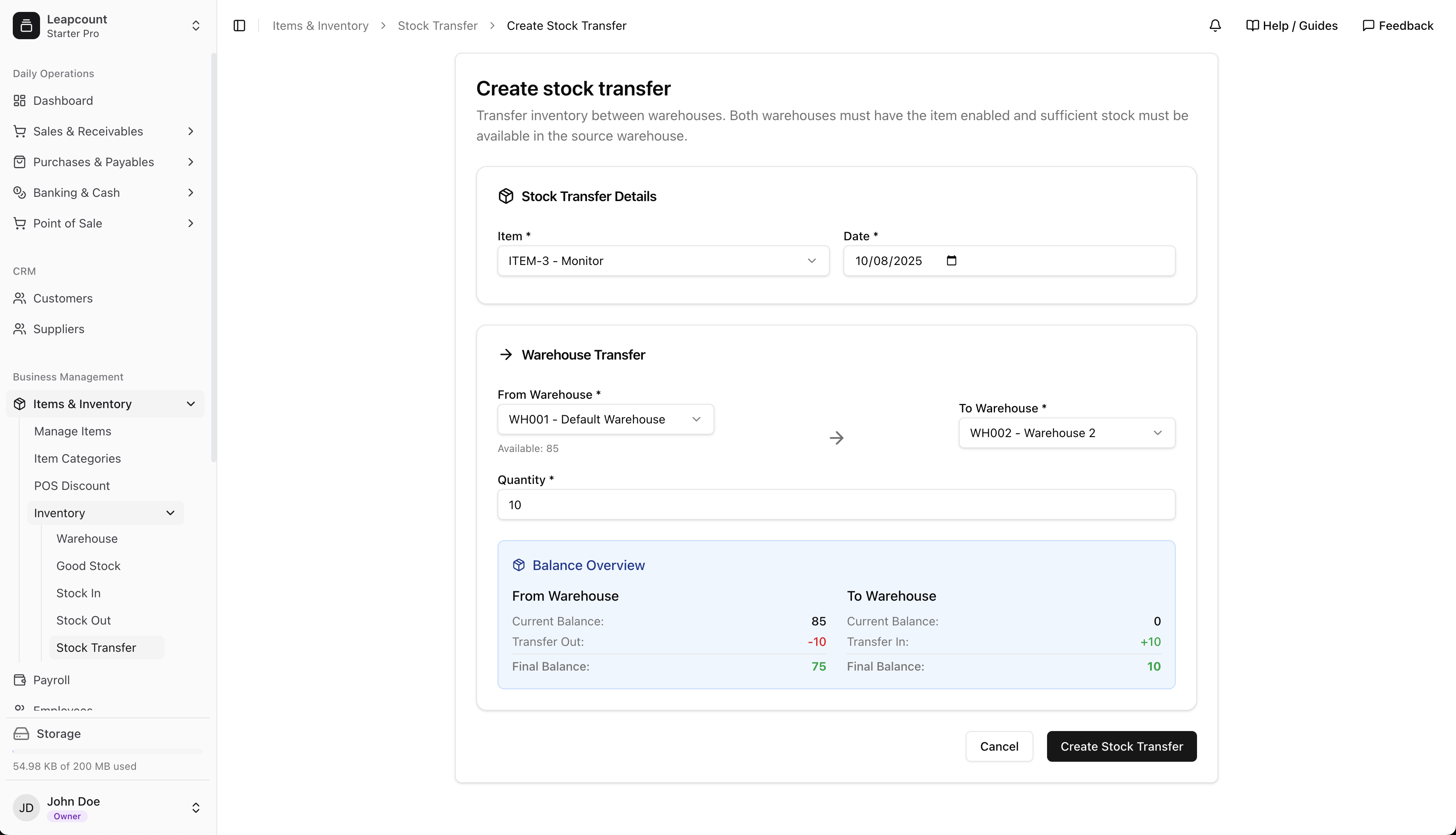Expand Banking & Cash chevron
Viewport: 1456px width, 835px height.
[191, 193]
